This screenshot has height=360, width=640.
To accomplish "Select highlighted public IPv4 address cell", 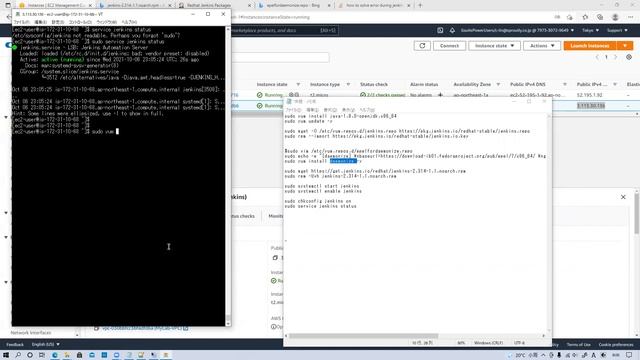I will coord(591,106).
